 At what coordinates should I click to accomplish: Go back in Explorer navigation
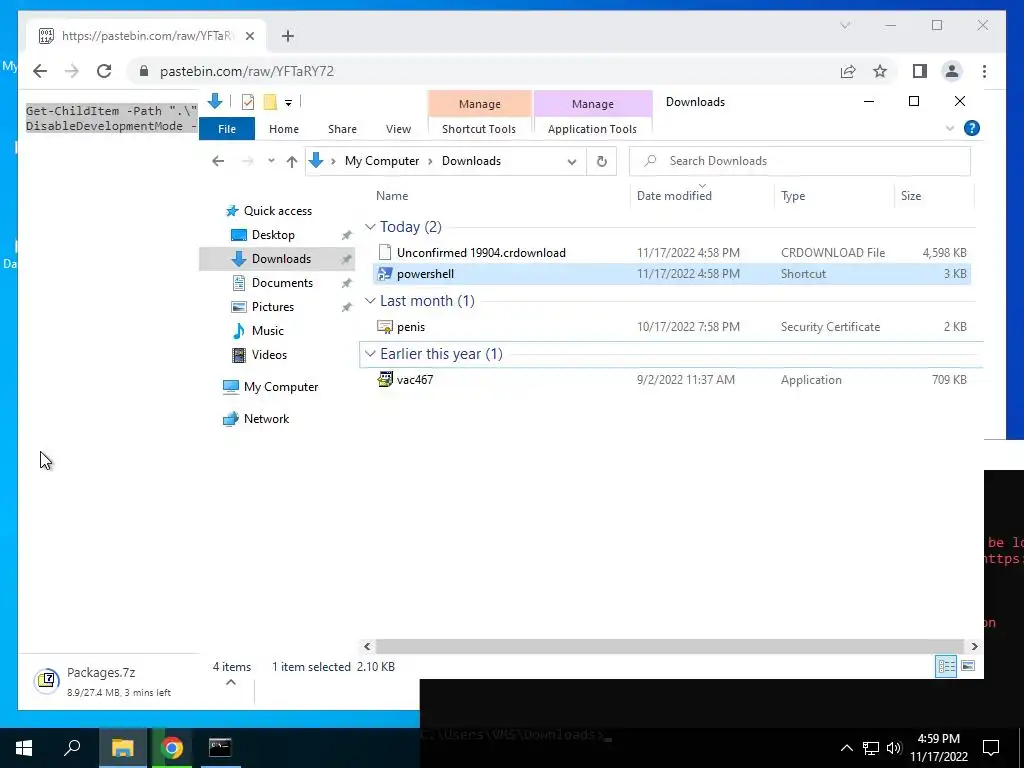click(218, 161)
